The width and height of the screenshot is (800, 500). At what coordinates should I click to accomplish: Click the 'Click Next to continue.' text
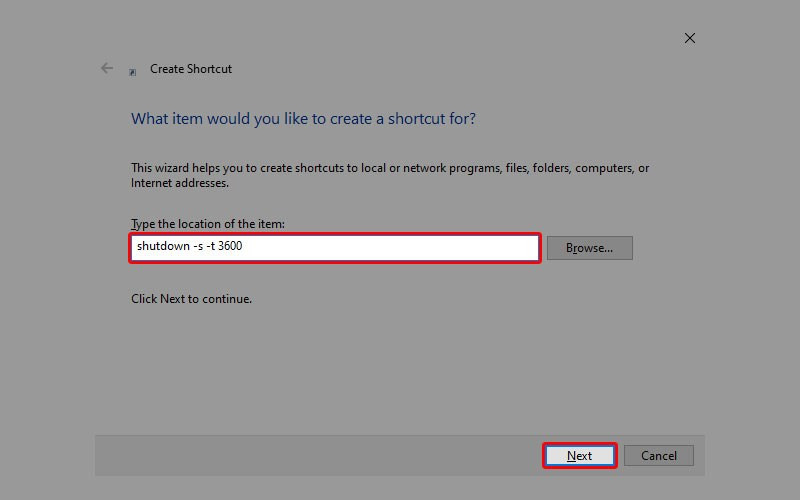click(191, 299)
